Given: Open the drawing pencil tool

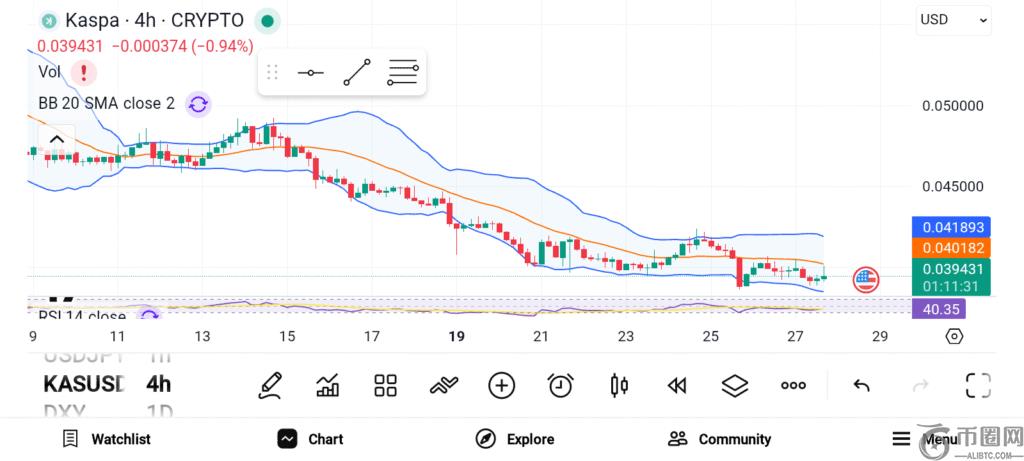Looking at the screenshot, I should (269, 385).
